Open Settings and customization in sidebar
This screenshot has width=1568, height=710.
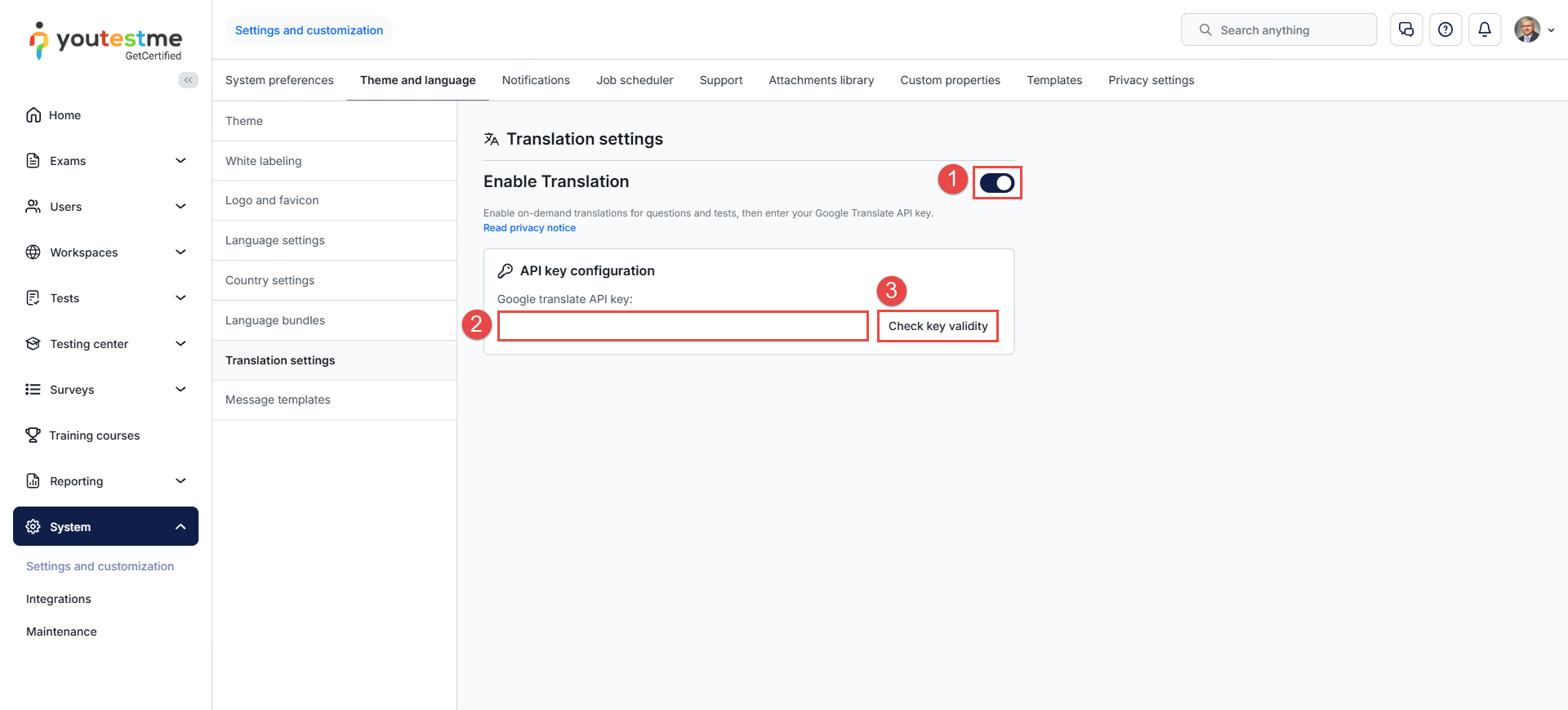pos(100,566)
